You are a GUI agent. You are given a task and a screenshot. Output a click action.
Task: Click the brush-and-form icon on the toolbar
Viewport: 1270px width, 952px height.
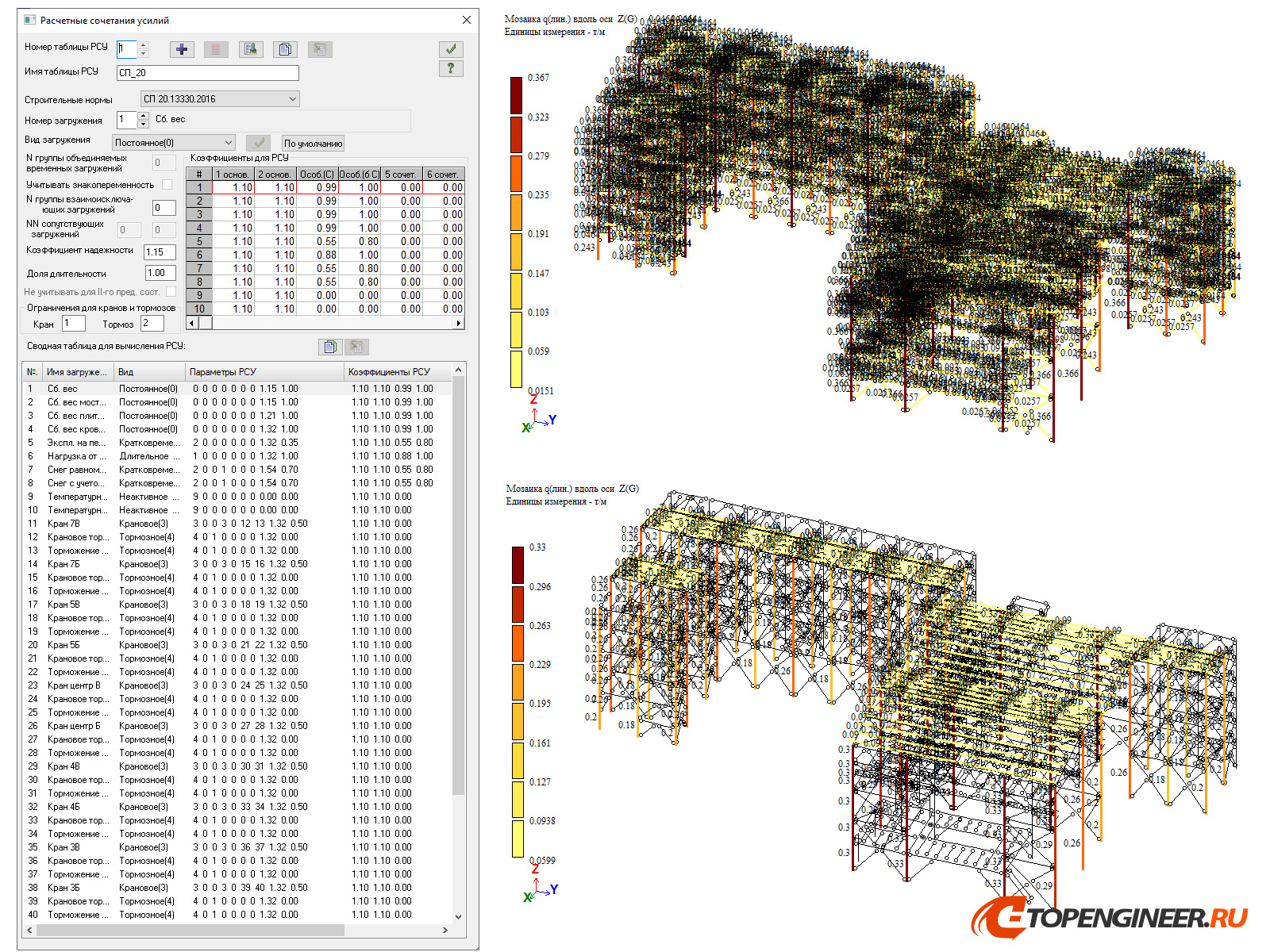[251, 49]
